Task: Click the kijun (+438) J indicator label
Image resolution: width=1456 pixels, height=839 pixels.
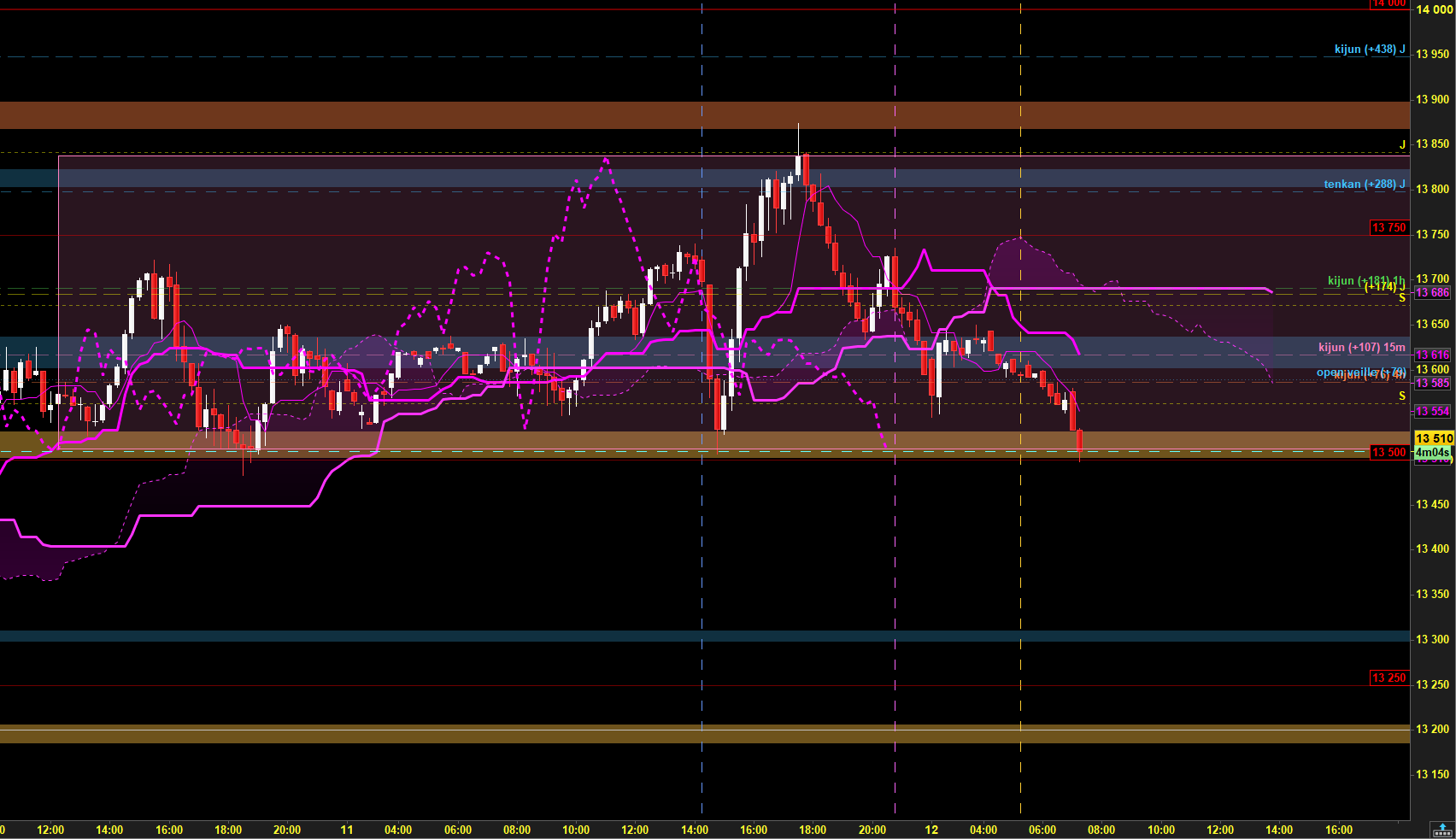Action: tap(1370, 50)
